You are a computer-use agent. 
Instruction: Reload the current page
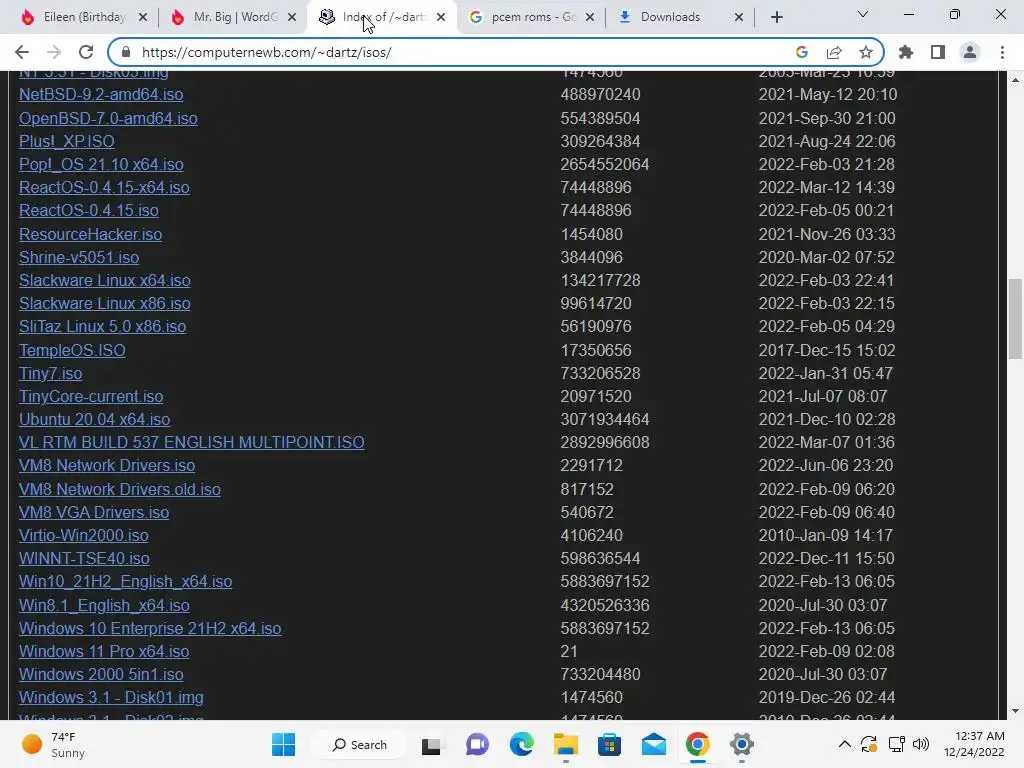(86, 52)
